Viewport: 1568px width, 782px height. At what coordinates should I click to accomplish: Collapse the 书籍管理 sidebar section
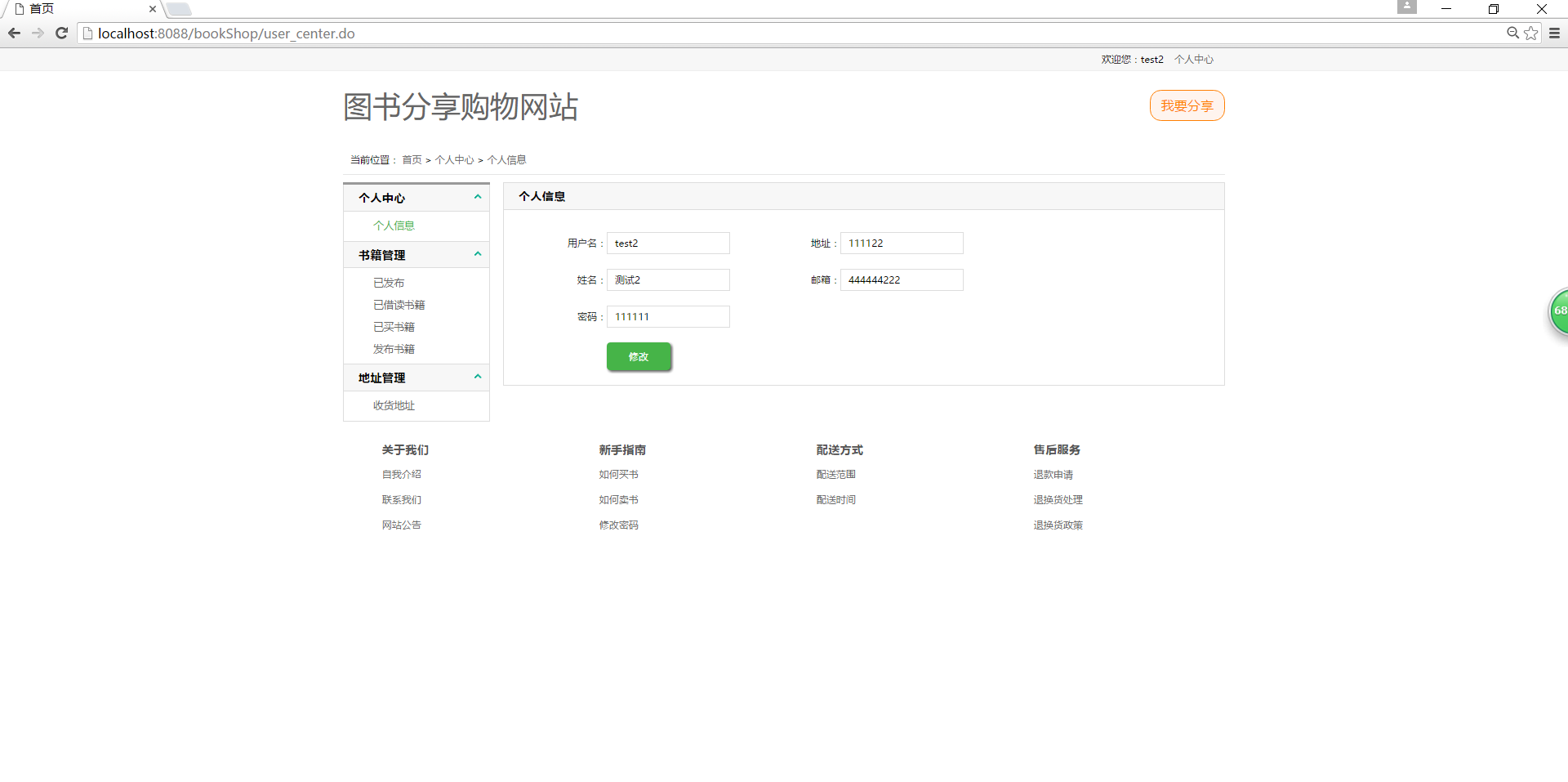(478, 254)
